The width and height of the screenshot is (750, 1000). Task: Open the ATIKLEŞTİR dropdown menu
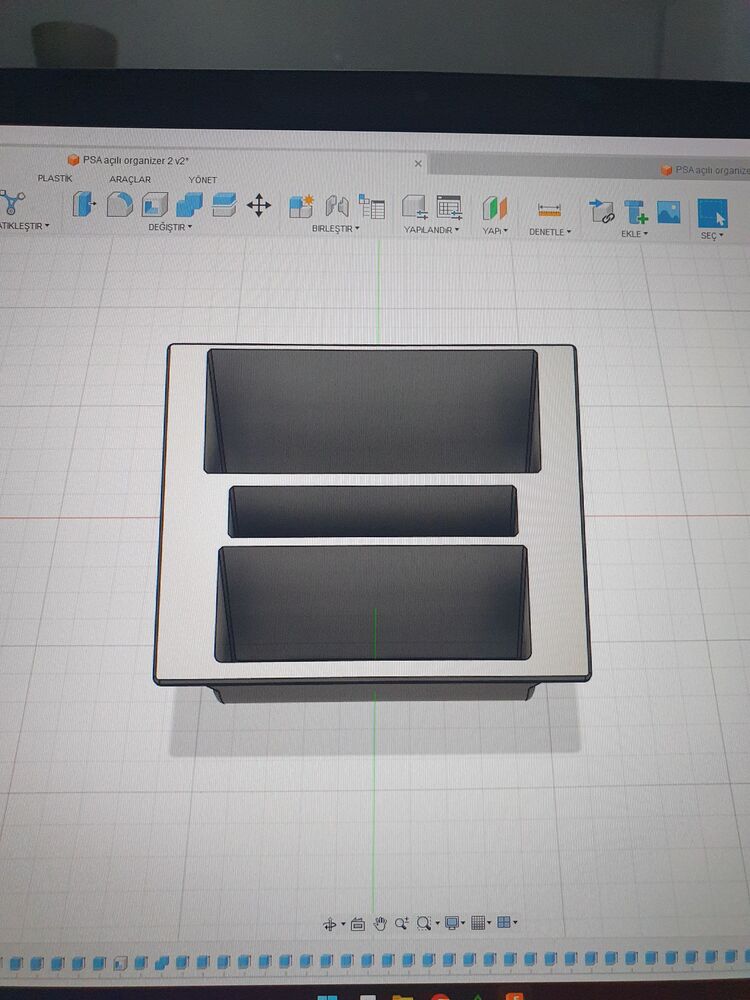[25, 226]
